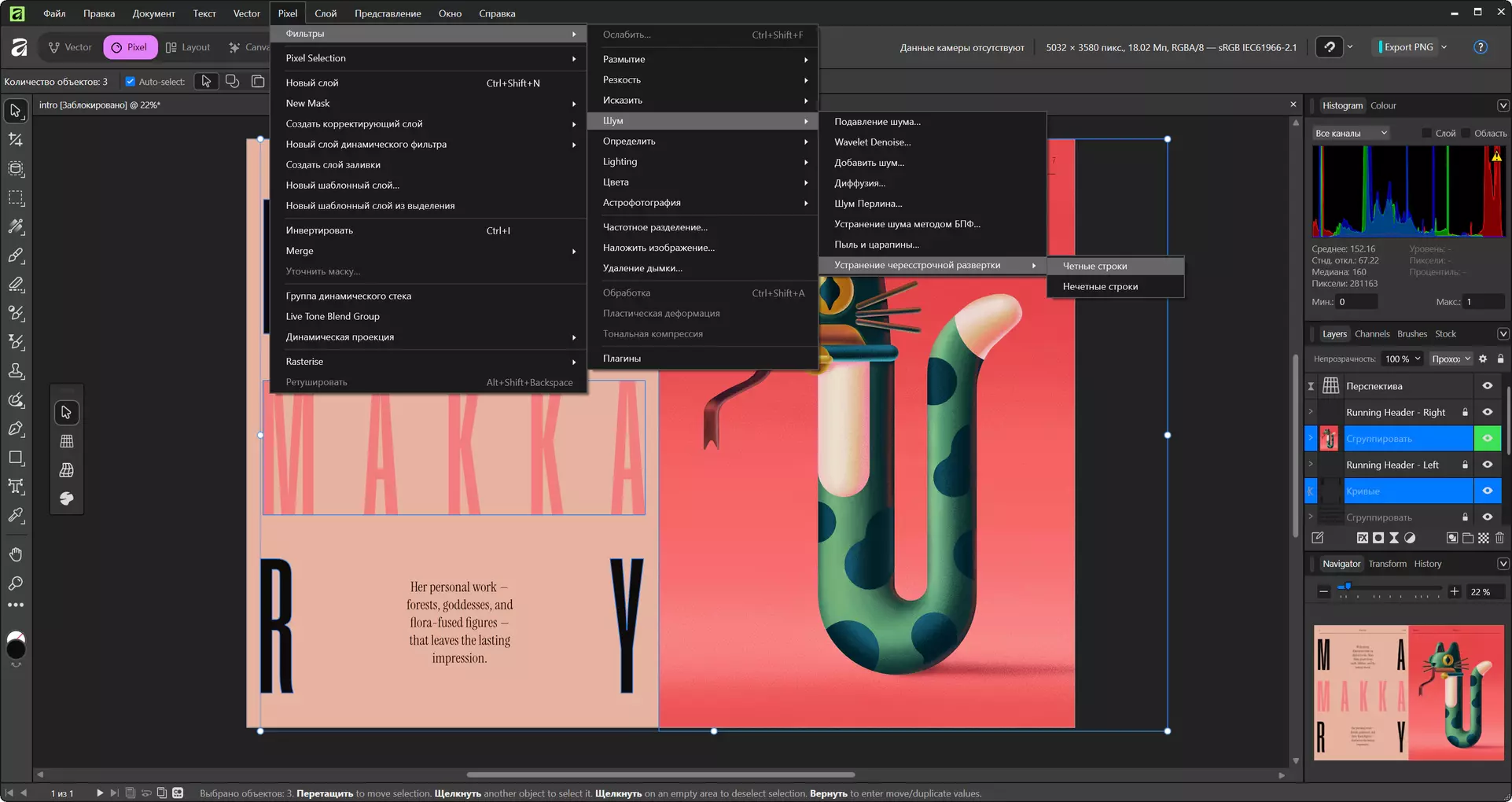Select the Pen tool
Viewport: 1512px width, 802px height.
click(16, 429)
